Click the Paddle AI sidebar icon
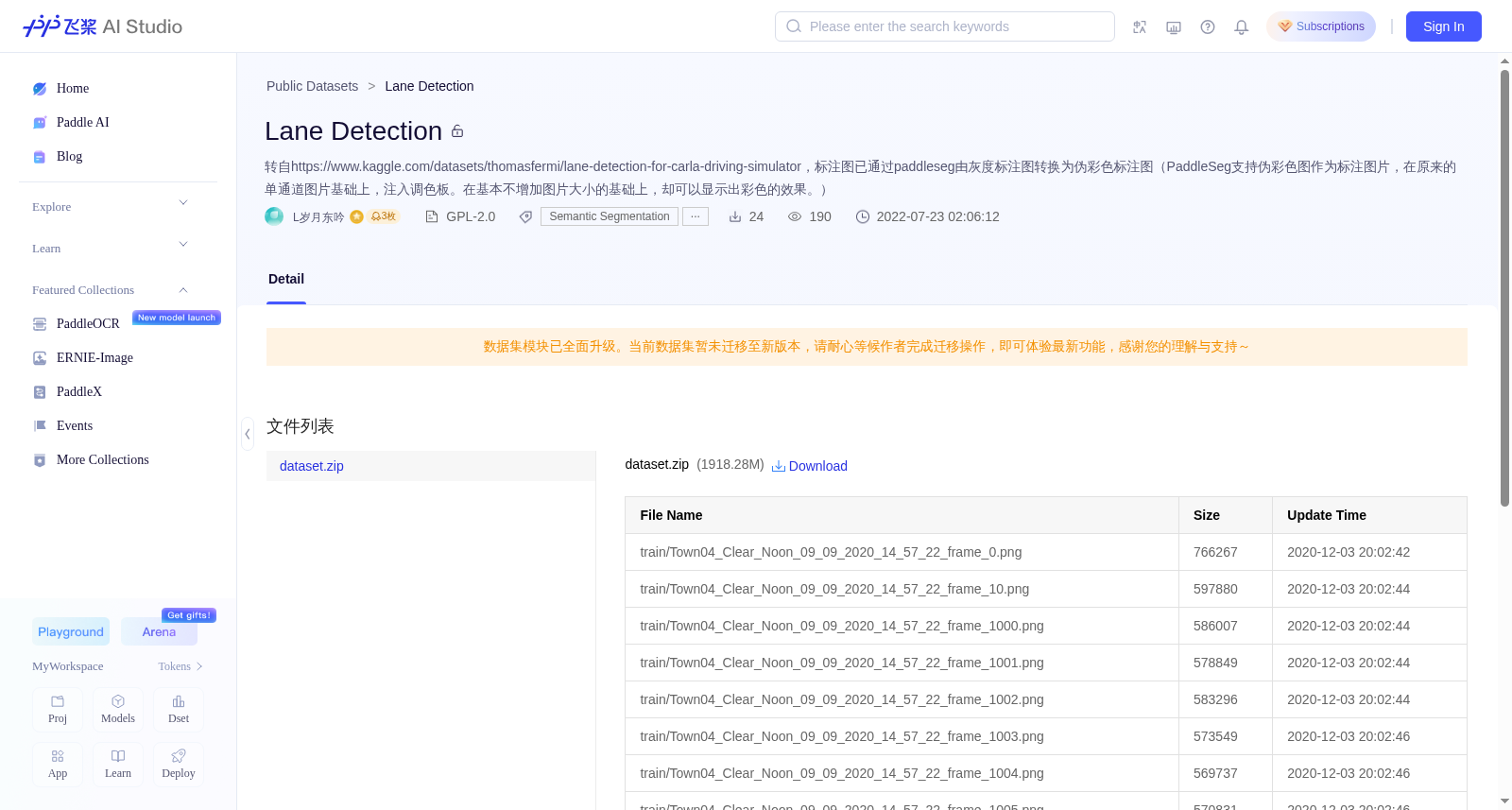 [x=40, y=123]
